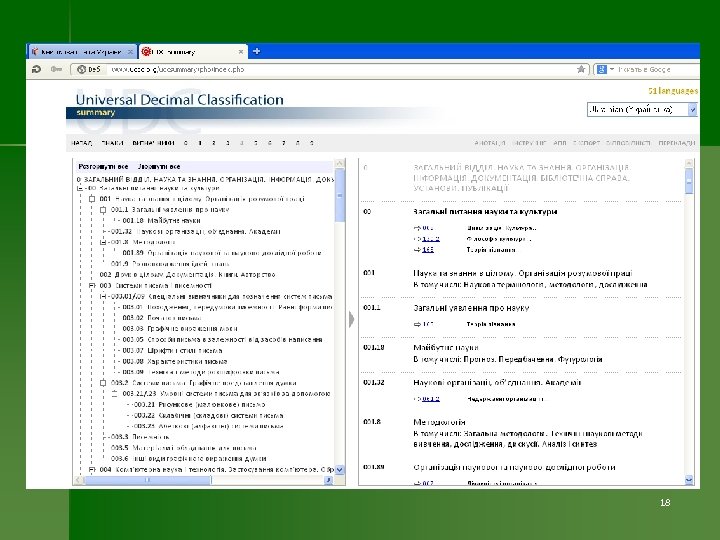Toggle the 001 node expander
Viewport: 720px width, 540px height.
click(x=91, y=199)
